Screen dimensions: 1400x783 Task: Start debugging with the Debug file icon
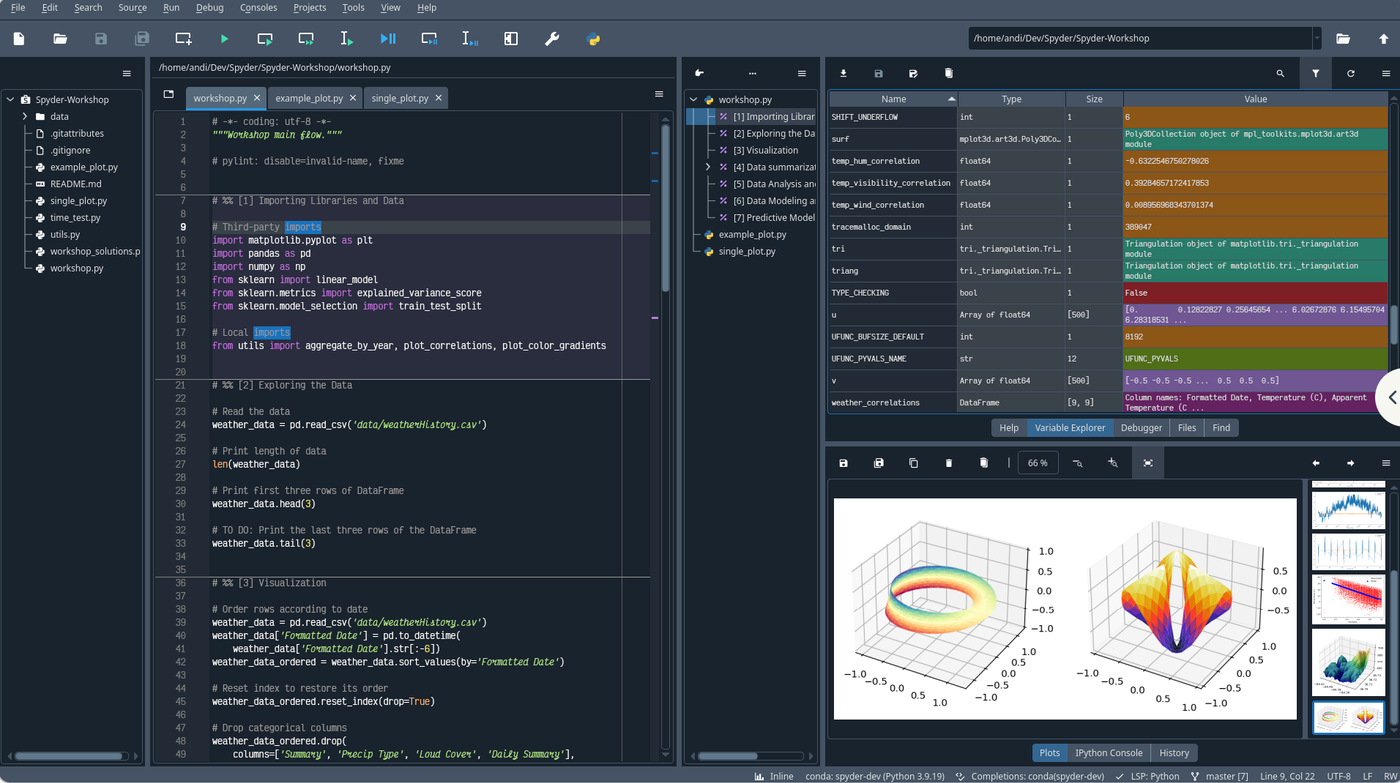[388, 39]
